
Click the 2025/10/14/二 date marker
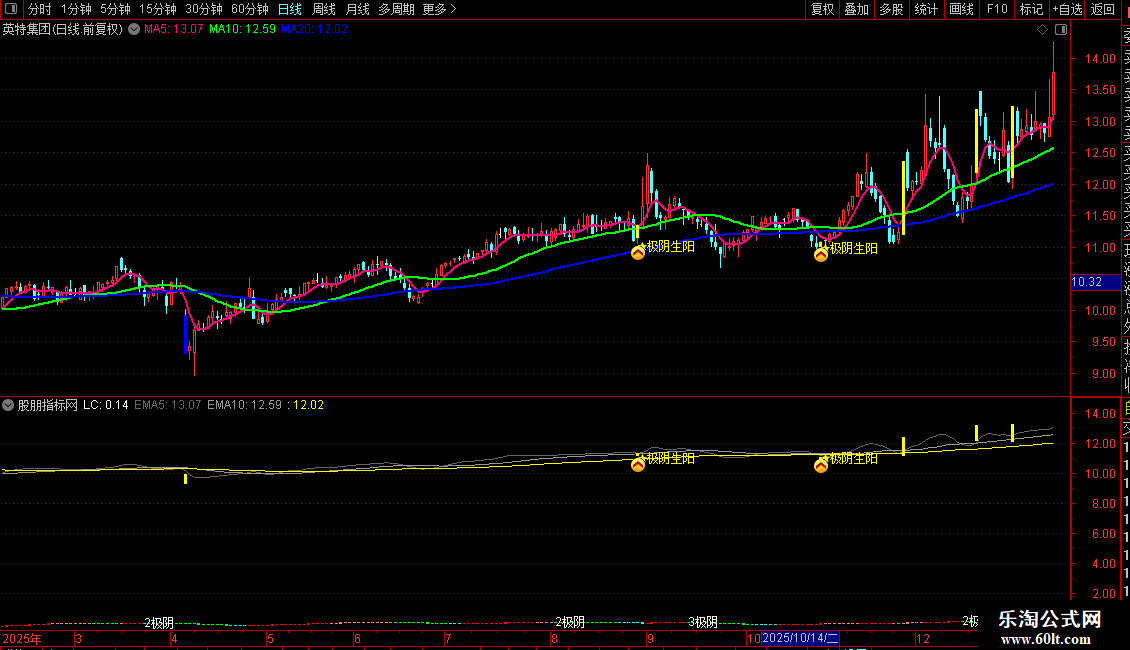(x=801, y=638)
